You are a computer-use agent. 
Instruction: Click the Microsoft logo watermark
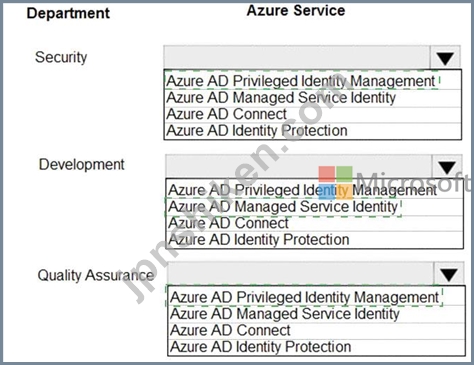(395, 183)
